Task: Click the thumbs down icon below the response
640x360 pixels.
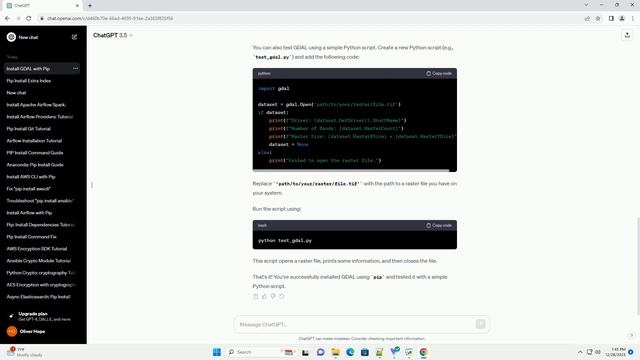Action: 273,296
